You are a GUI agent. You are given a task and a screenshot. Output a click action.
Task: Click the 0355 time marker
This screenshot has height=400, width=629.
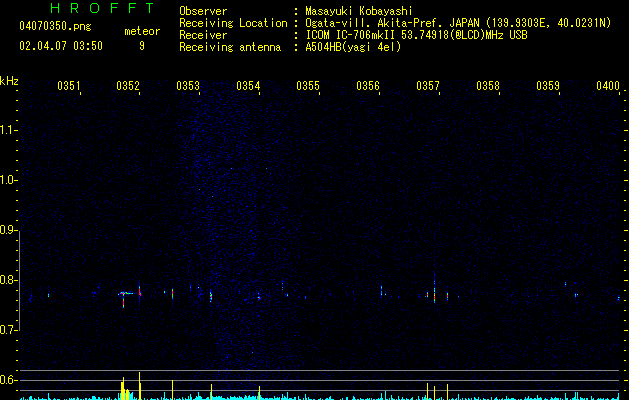(308, 85)
